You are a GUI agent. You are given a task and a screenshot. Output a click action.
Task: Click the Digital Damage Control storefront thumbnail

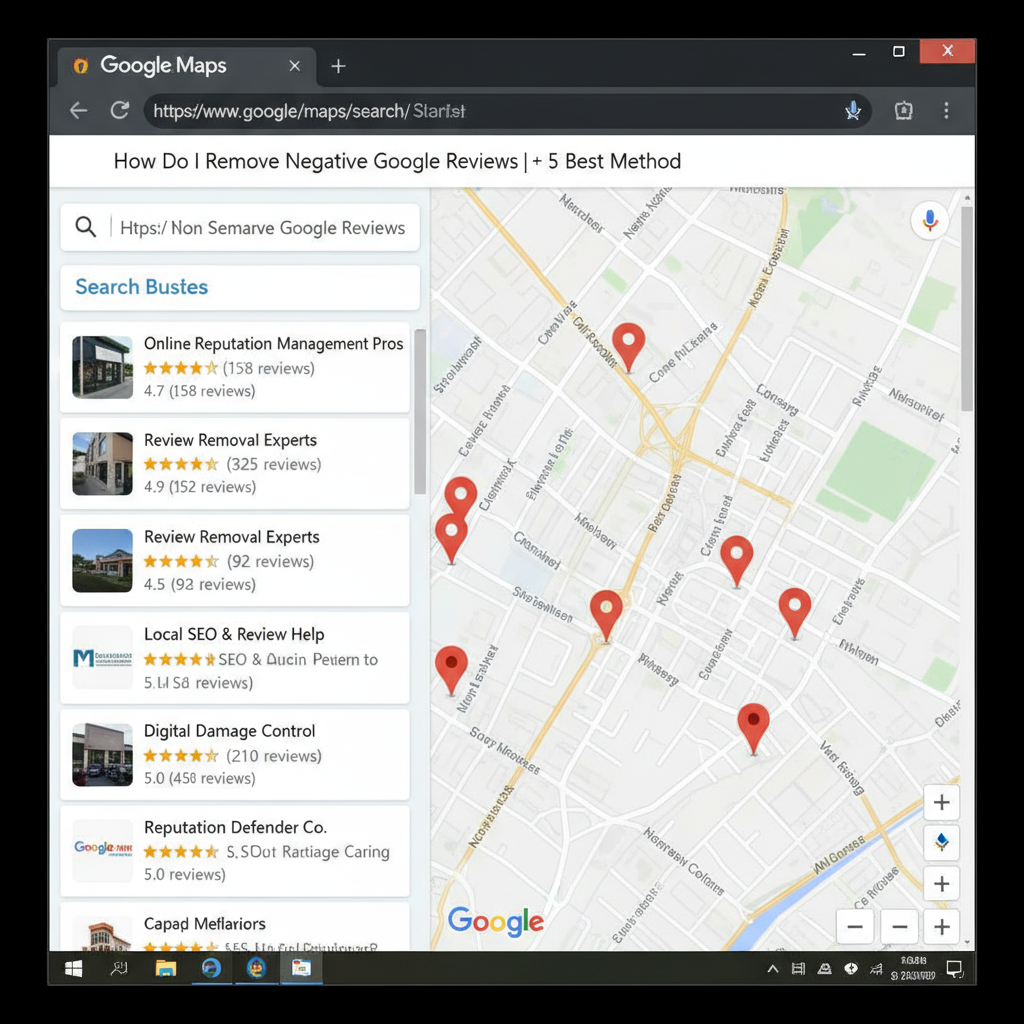pyautogui.click(x=103, y=754)
